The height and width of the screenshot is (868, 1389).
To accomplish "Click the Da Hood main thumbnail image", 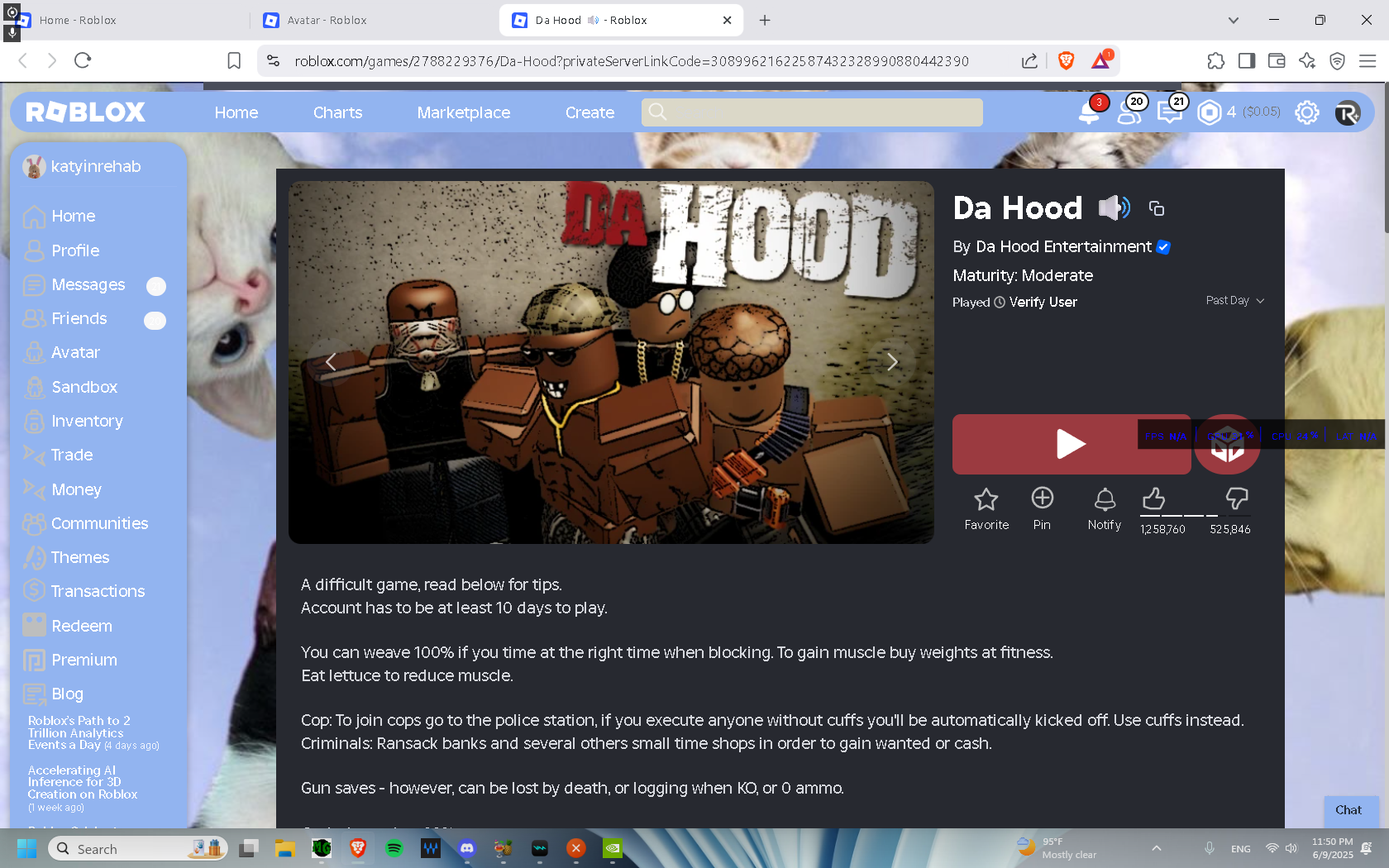I will (x=611, y=362).
